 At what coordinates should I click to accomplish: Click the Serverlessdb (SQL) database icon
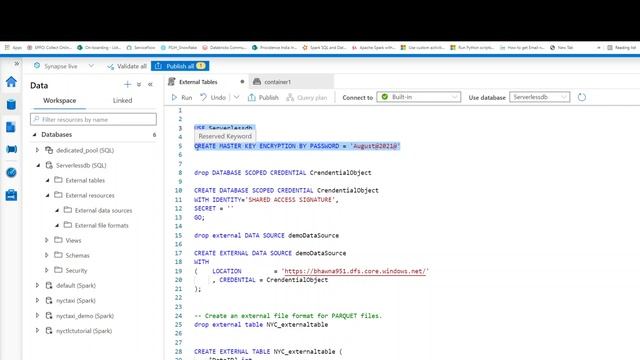tap(49, 165)
